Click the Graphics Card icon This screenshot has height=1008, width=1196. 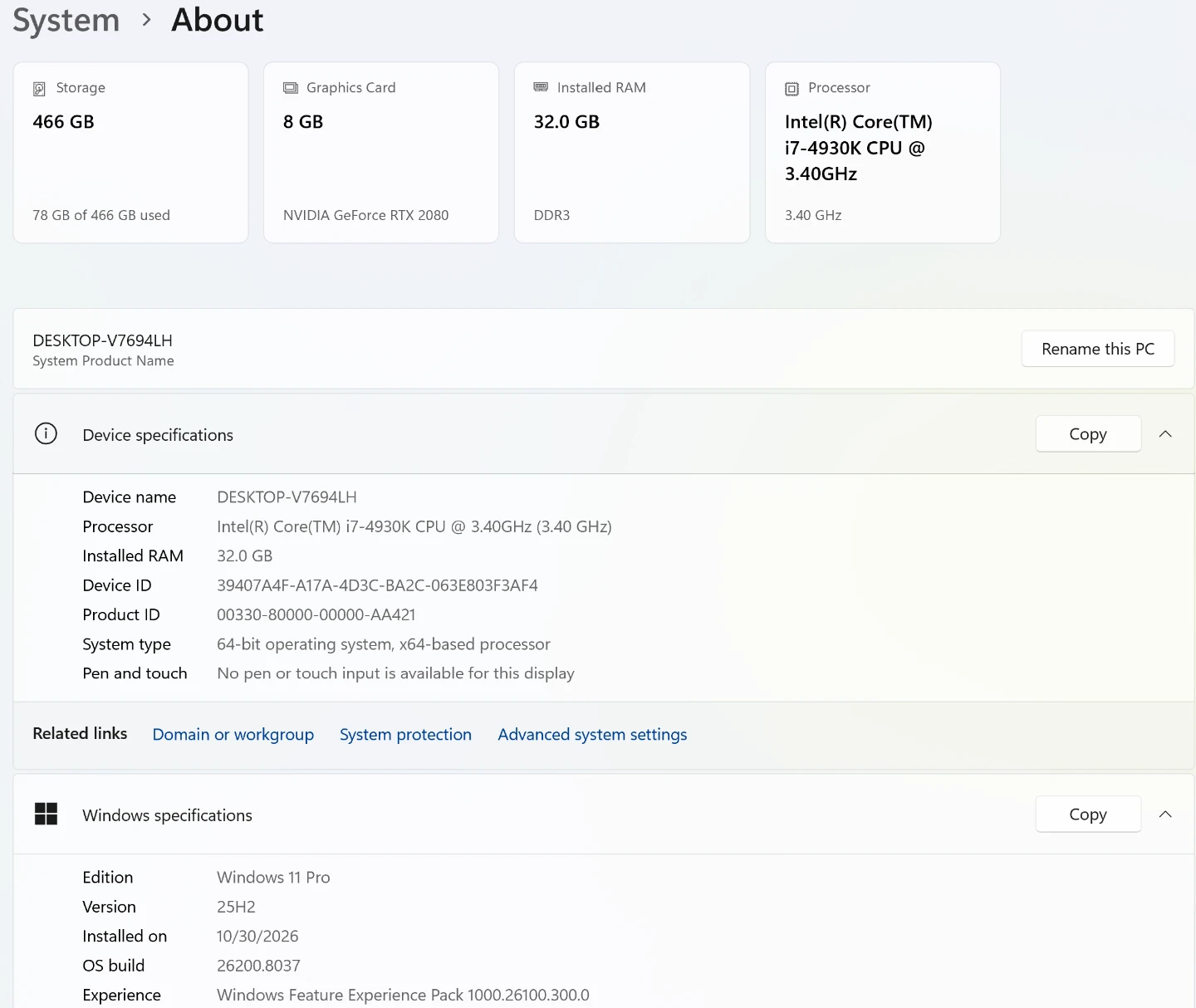click(x=290, y=88)
